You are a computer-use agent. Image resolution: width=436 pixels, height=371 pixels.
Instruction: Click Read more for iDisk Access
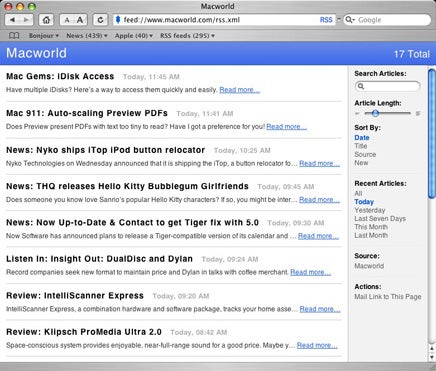(239, 90)
